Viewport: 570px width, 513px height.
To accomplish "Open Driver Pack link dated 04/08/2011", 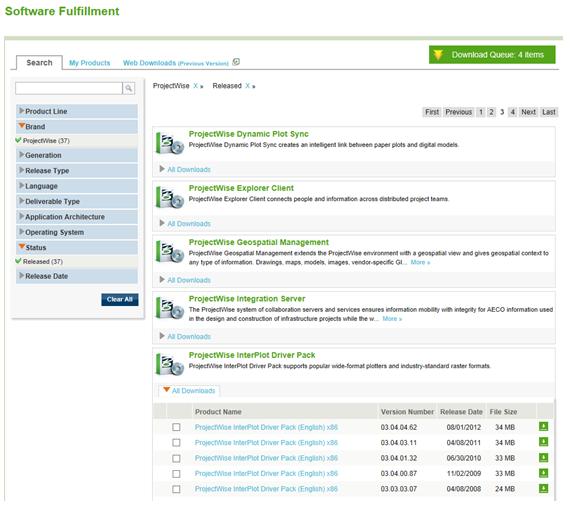I will click(x=266, y=443).
